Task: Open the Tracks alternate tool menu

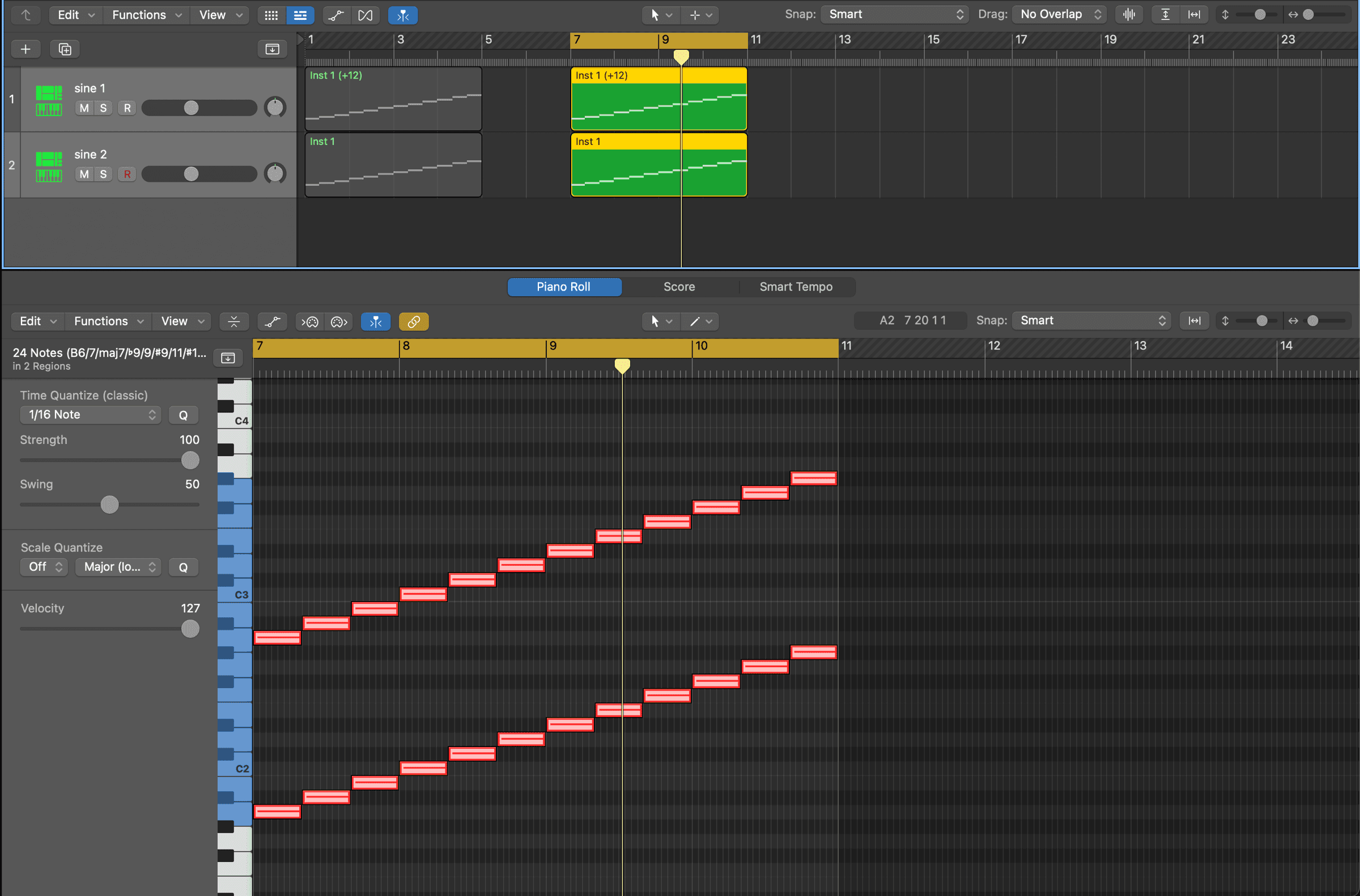Action: point(700,15)
